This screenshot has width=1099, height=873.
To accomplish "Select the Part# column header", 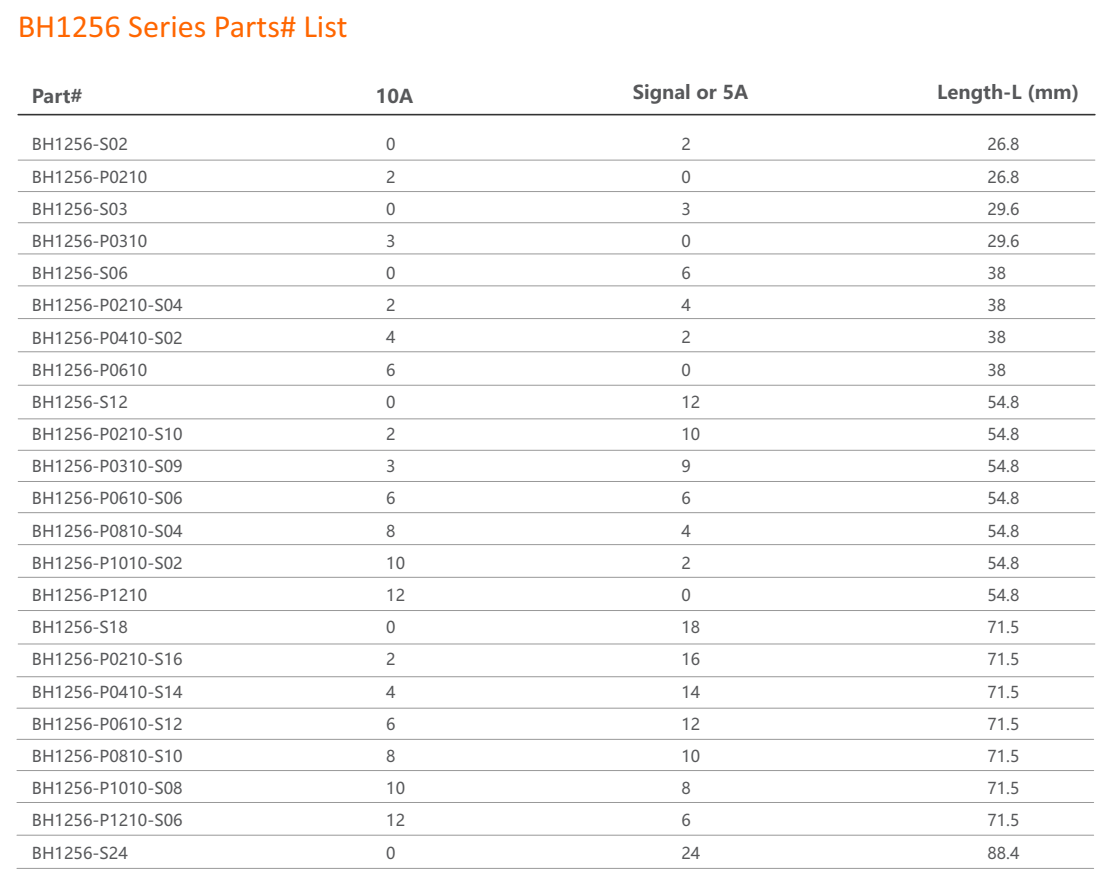I will coord(56,96).
